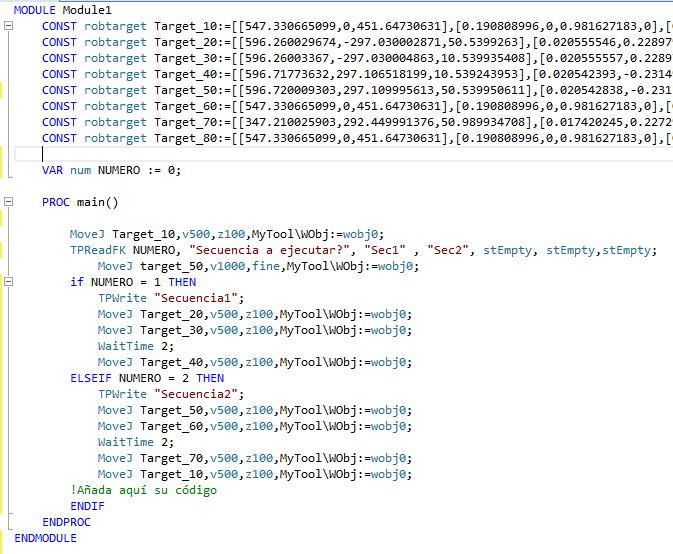Click the string "Secuencia a ejecutar?"

coord(269,250)
